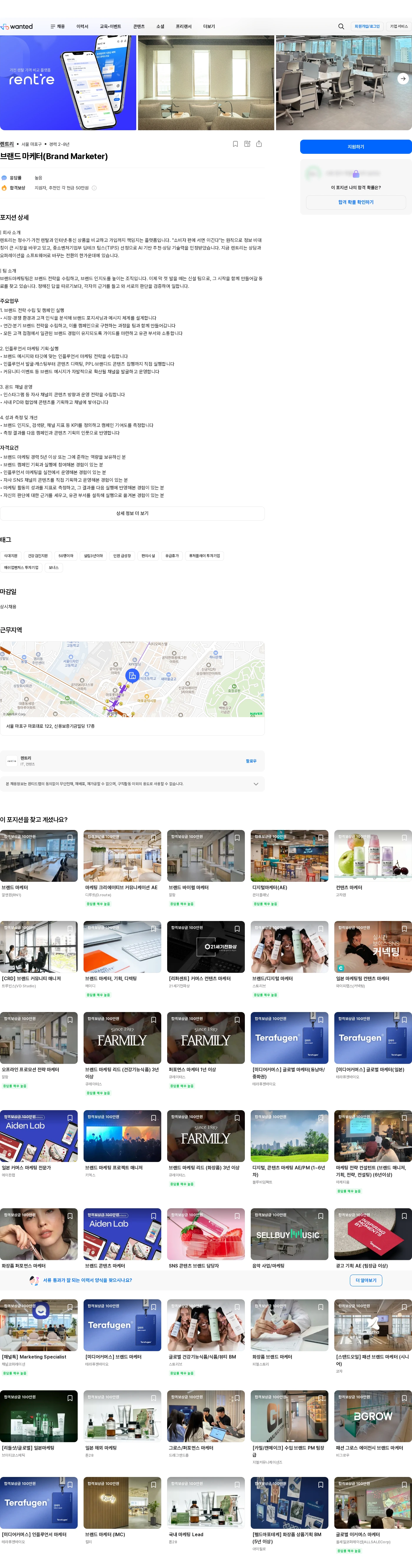Open the 교육•이벤트 menu item
Viewport: 412px width, 1568px height.
pyautogui.click(x=111, y=26)
